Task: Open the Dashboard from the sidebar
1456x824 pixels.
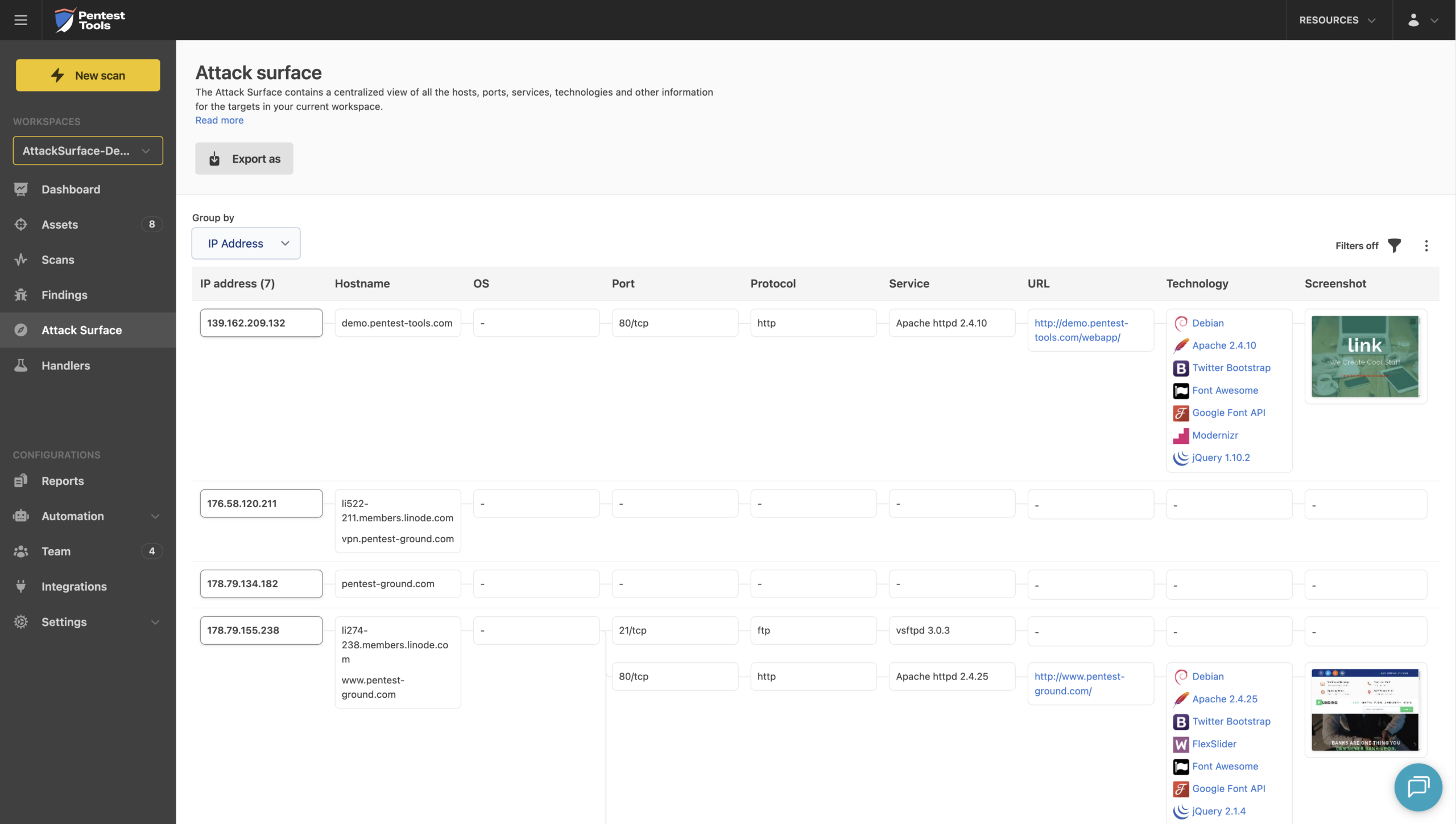Action: [71, 189]
